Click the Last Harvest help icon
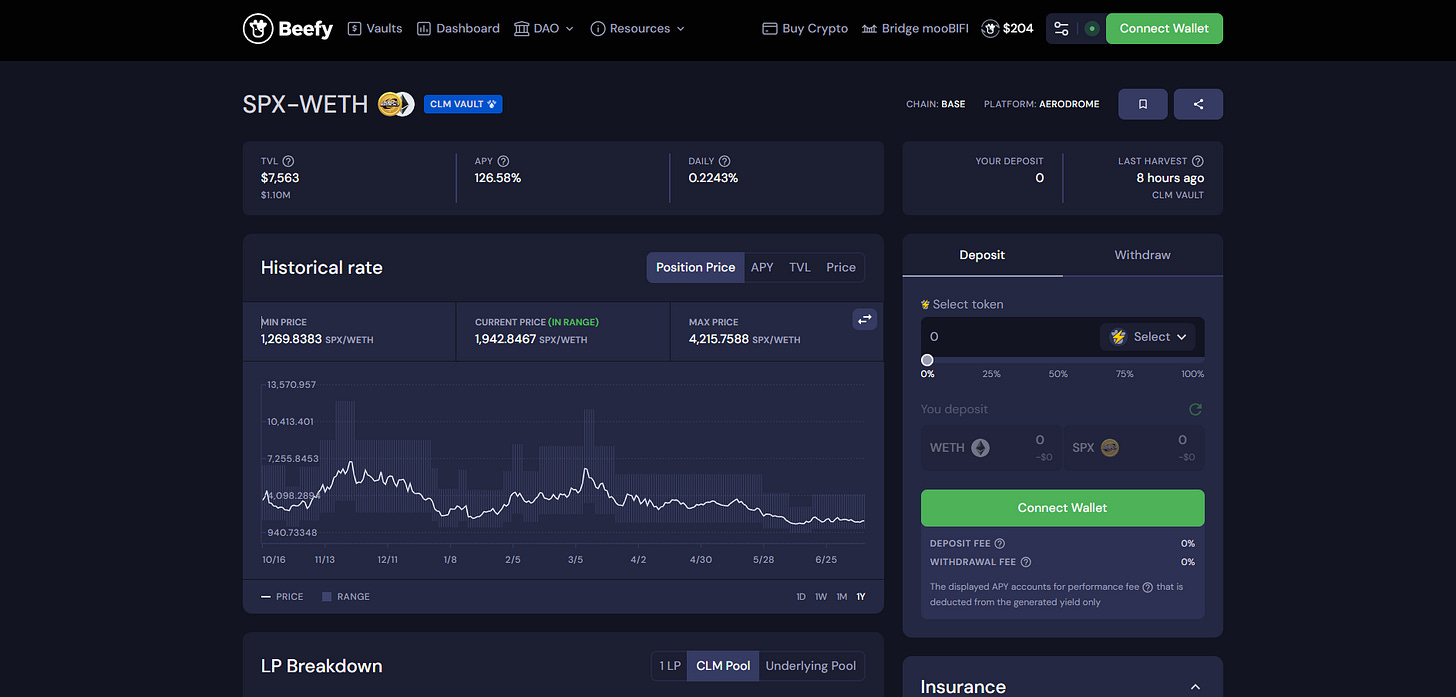Viewport: 1456px width, 697px height. pyautogui.click(x=1198, y=161)
